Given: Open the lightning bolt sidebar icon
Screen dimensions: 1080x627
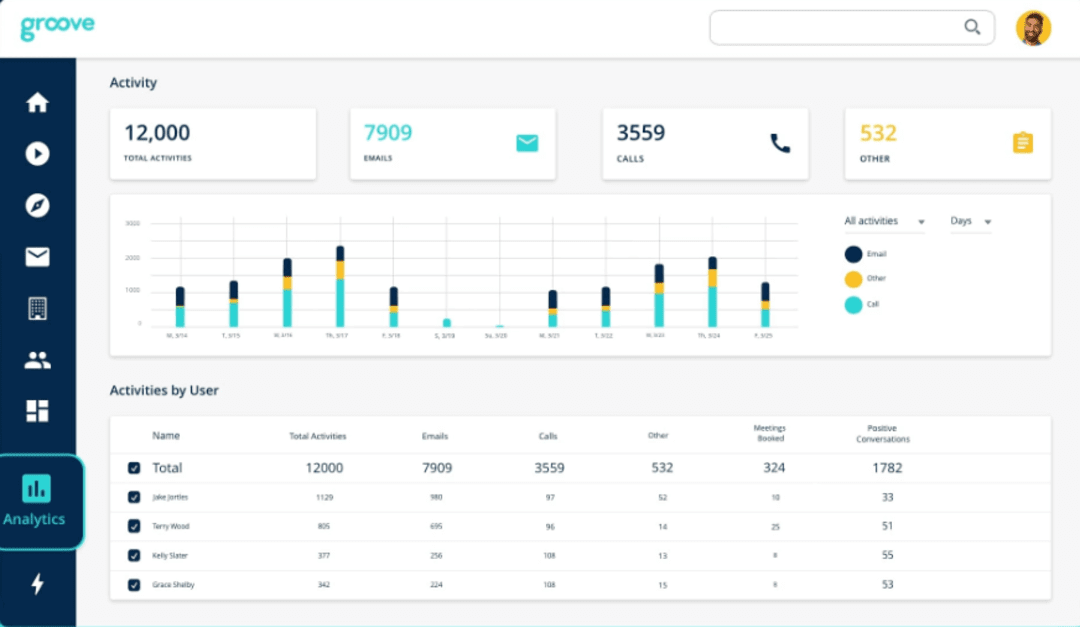Looking at the screenshot, I should pyautogui.click(x=37, y=585).
